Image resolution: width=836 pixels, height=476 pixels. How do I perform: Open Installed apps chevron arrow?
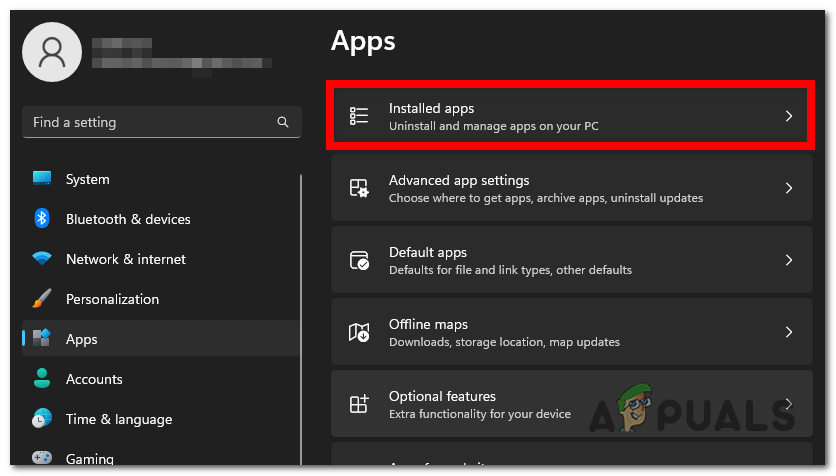point(789,116)
